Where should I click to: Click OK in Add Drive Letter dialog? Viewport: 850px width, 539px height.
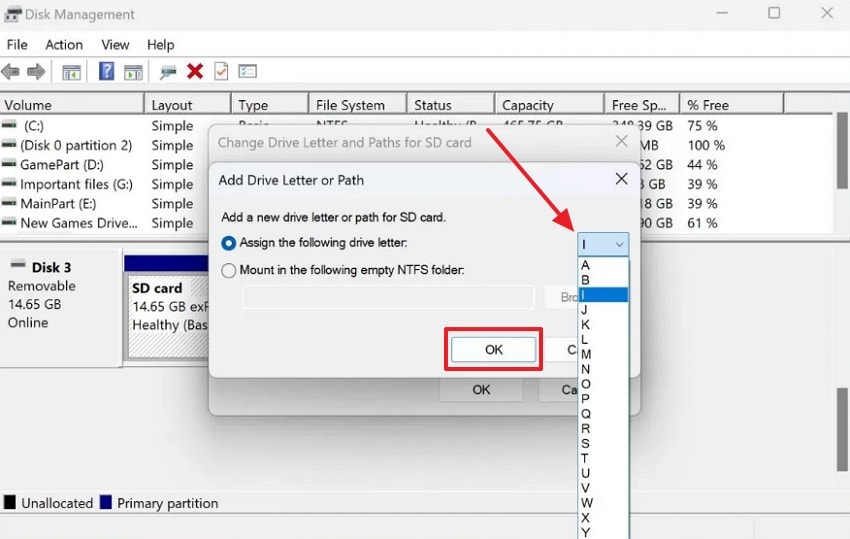point(493,350)
